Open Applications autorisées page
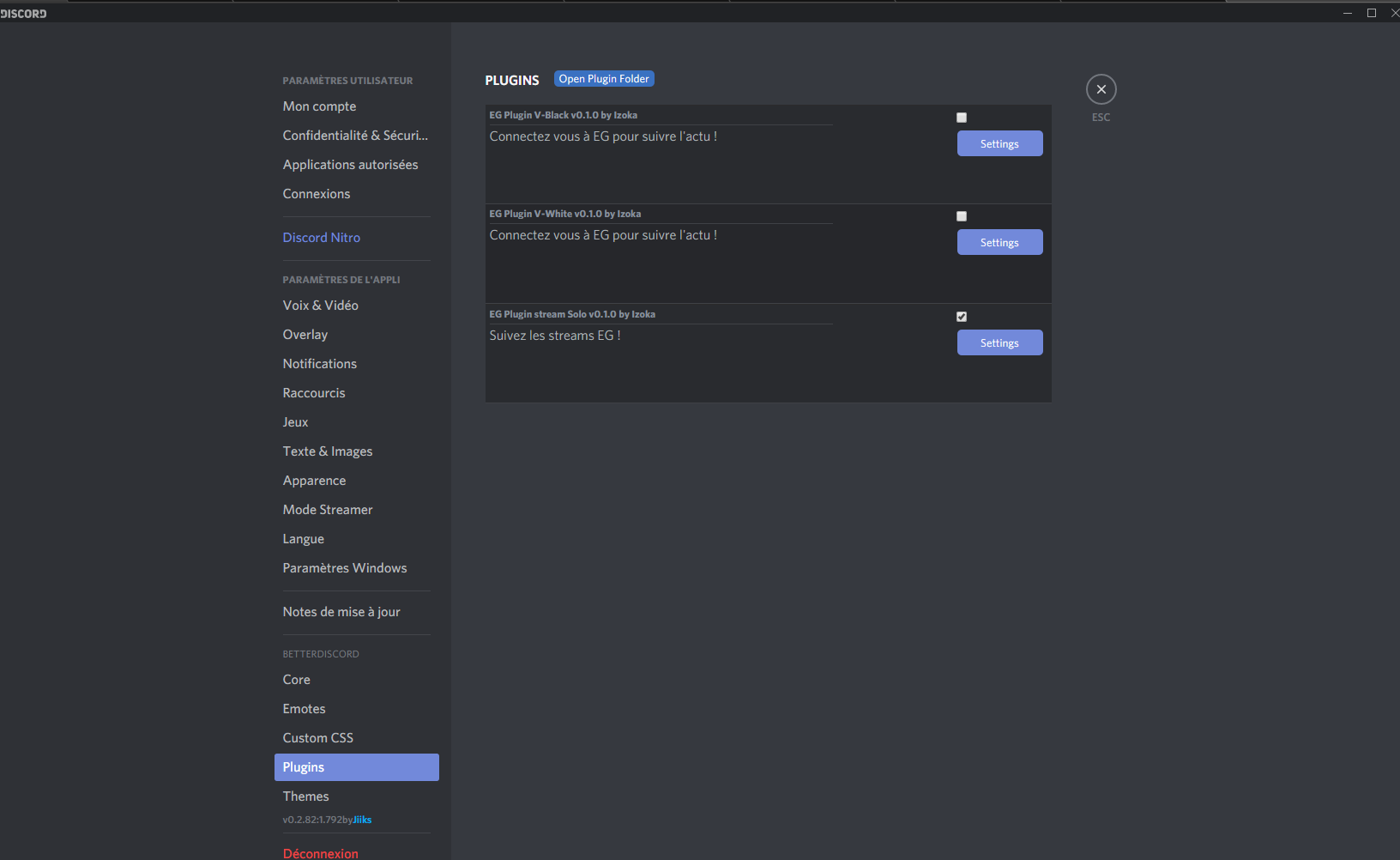1400x860 pixels. [x=356, y=165]
